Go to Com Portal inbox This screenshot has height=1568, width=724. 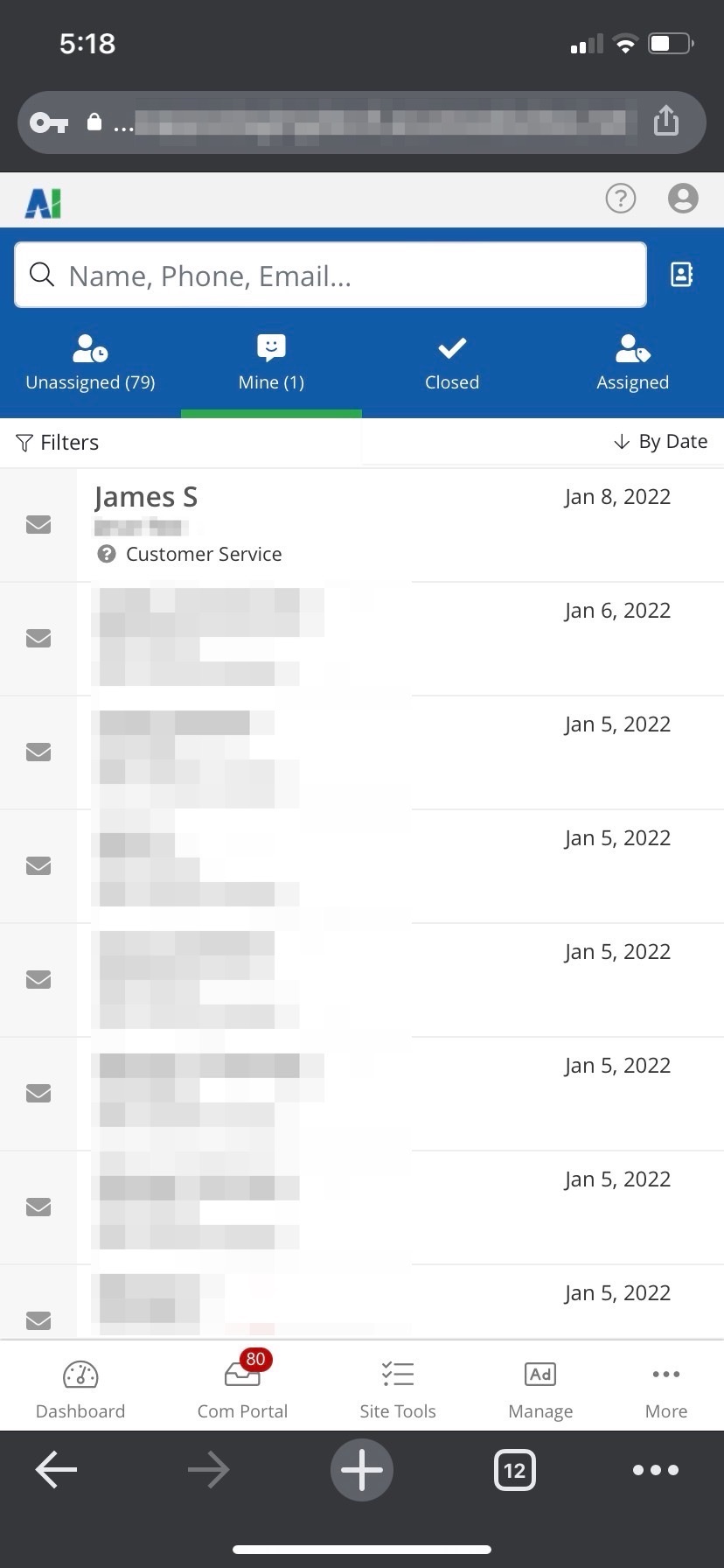(x=242, y=1389)
